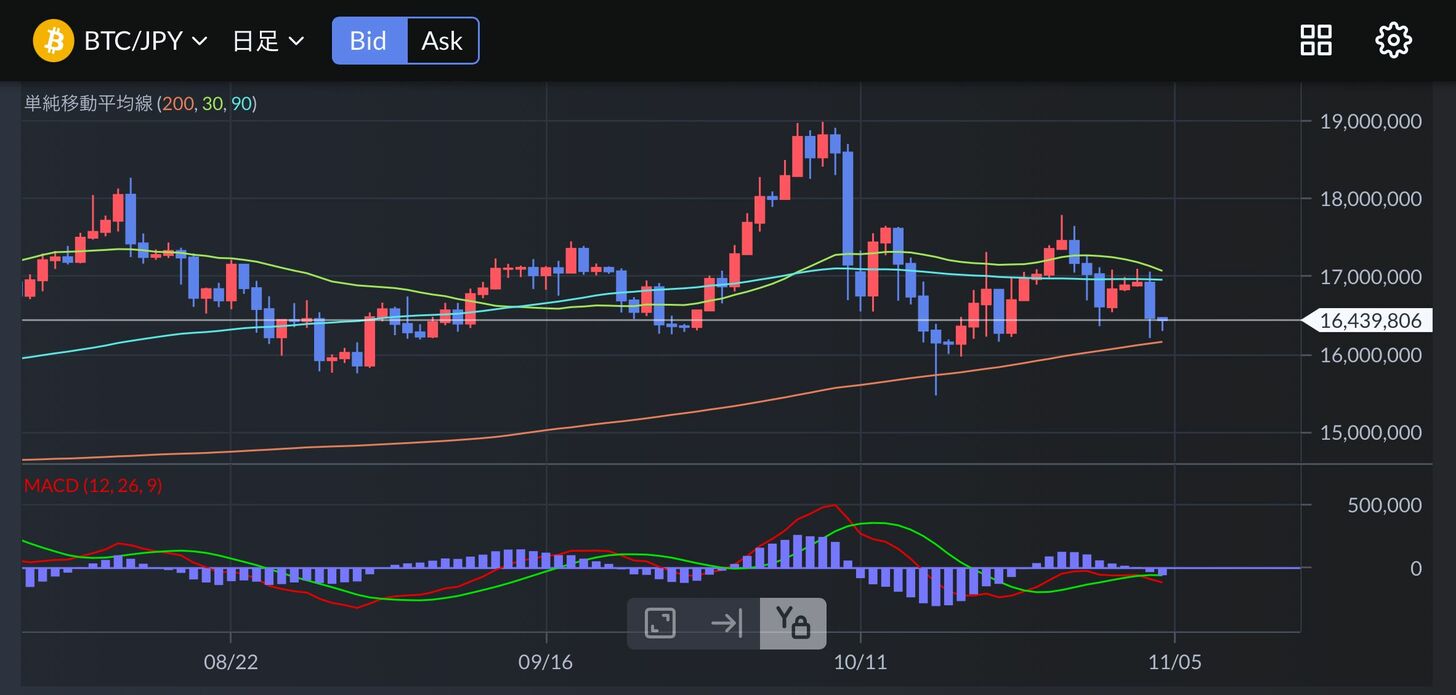Switch the price display to Ask

pos(442,41)
